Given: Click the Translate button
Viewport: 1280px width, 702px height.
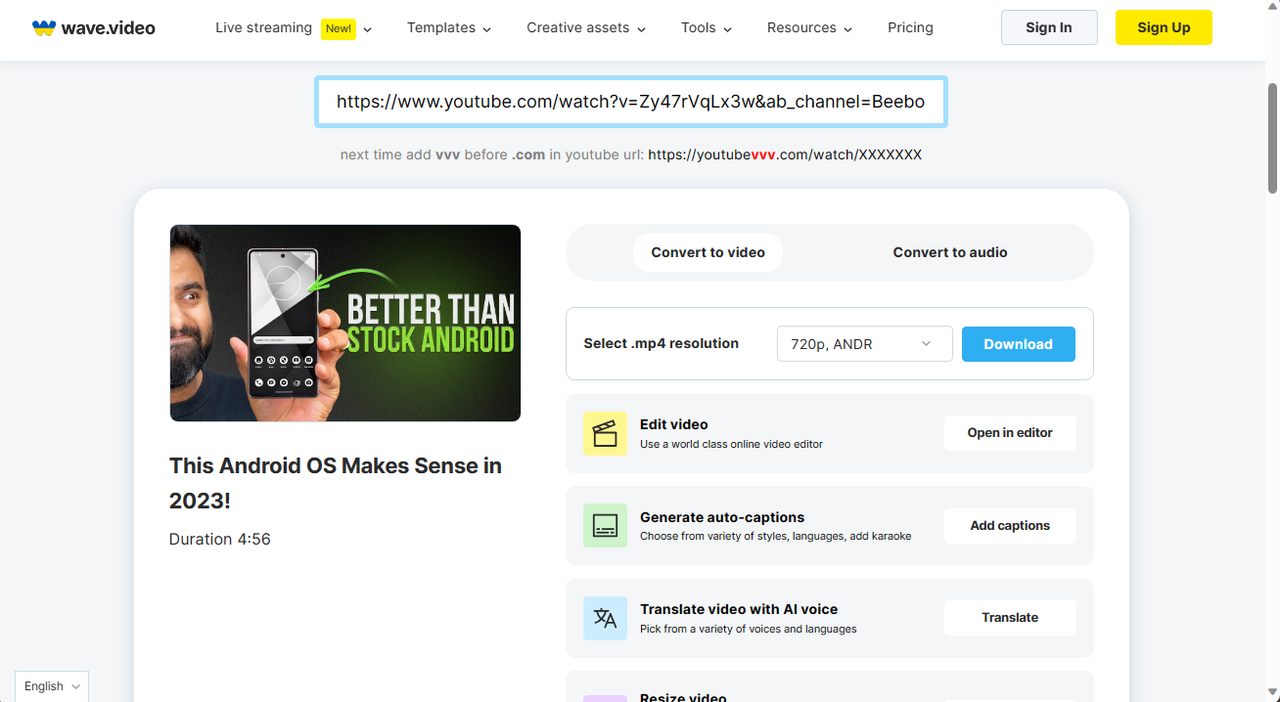Looking at the screenshot, I should (1010, 618).
